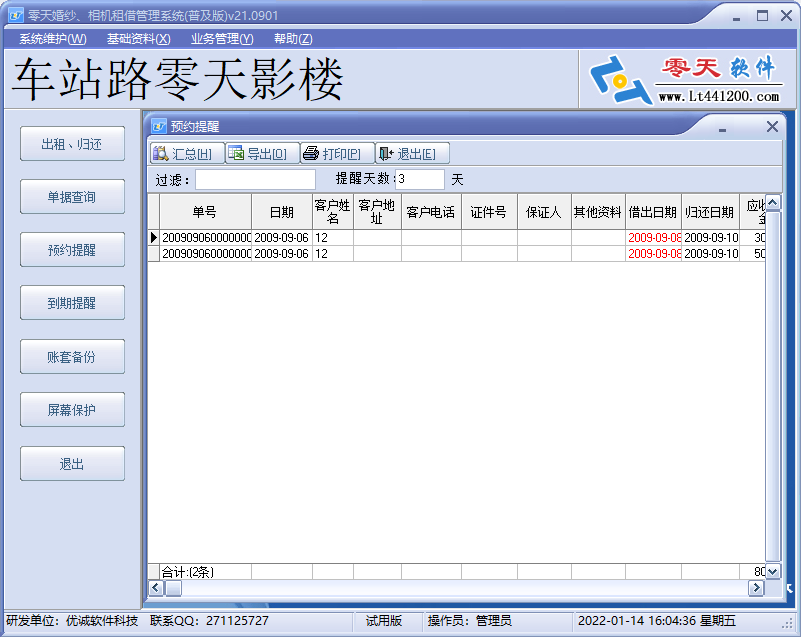Click the 过滤 filter input field

click(x=255, y=179)
